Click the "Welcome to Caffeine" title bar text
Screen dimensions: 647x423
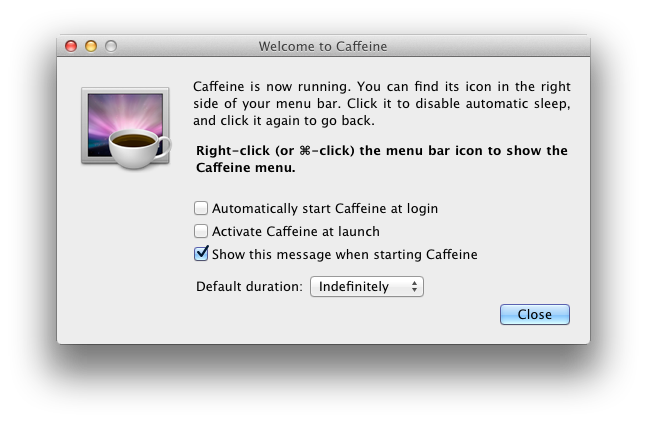323,46
